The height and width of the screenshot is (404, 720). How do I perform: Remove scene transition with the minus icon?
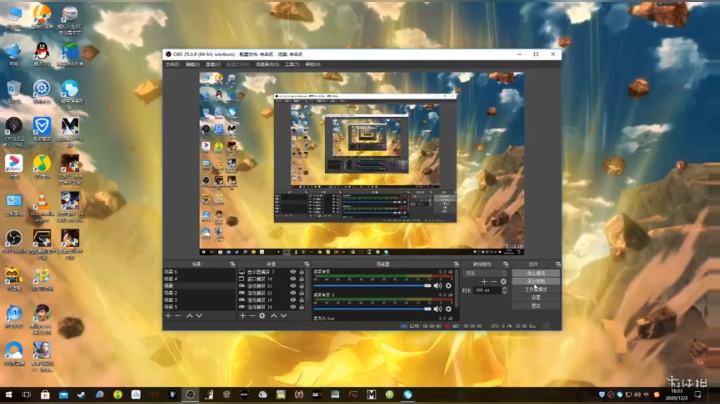(494, 281)
